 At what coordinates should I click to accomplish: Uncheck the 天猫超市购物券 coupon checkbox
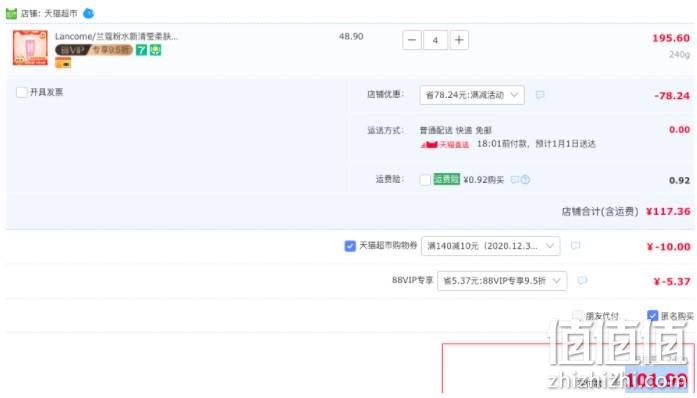point(350,245)
